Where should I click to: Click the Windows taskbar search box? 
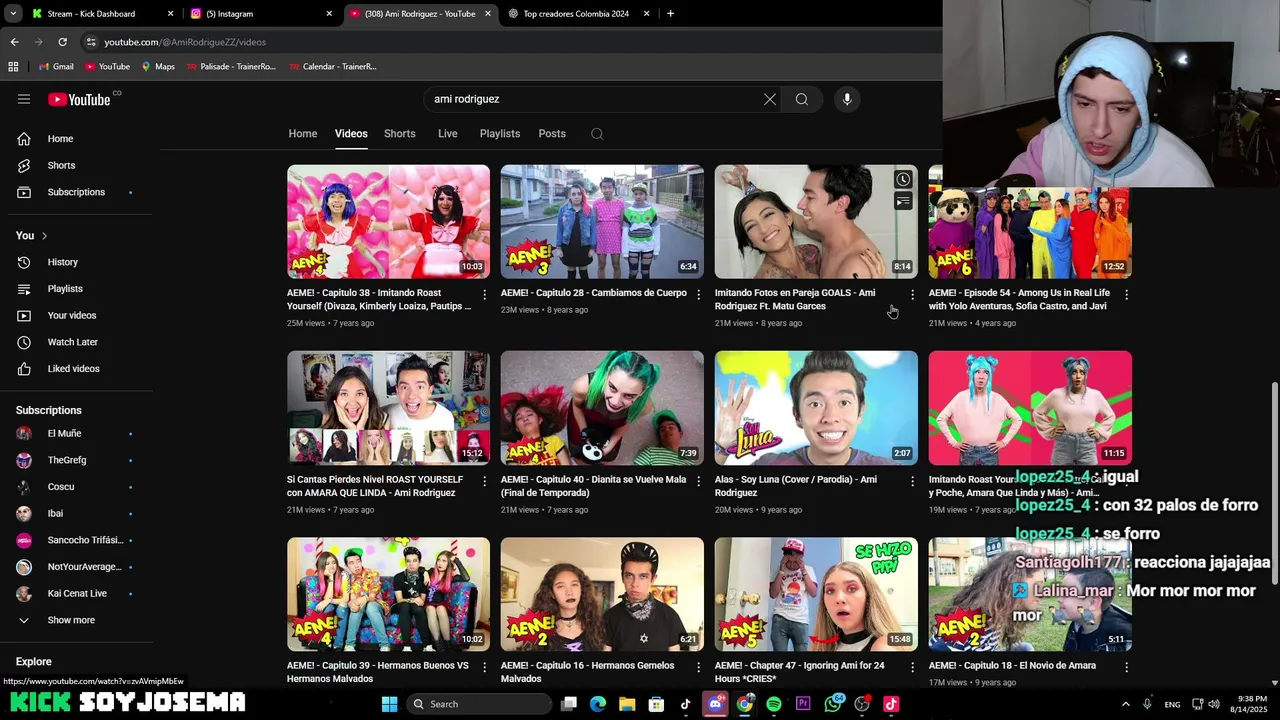[x=480, y=704]
